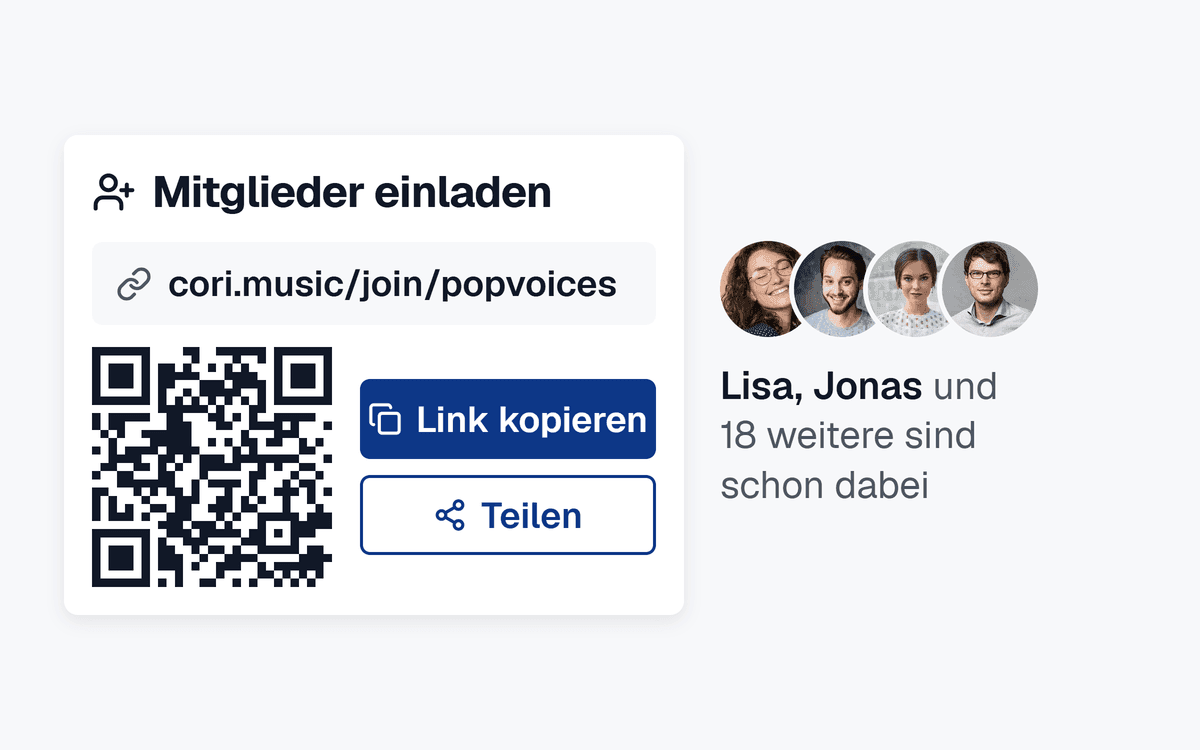Screen dimensions: 1200x750
Task: Click the Mitglieder einladen heading
Action: tap(352, 192)
